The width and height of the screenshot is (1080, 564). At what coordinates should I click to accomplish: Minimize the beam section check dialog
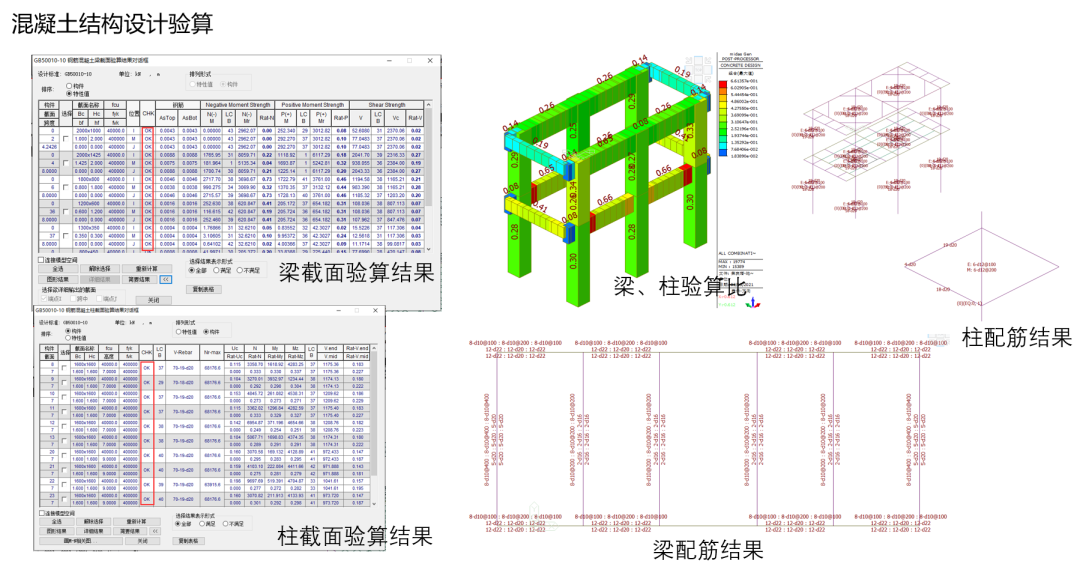[x=389, y=61]
